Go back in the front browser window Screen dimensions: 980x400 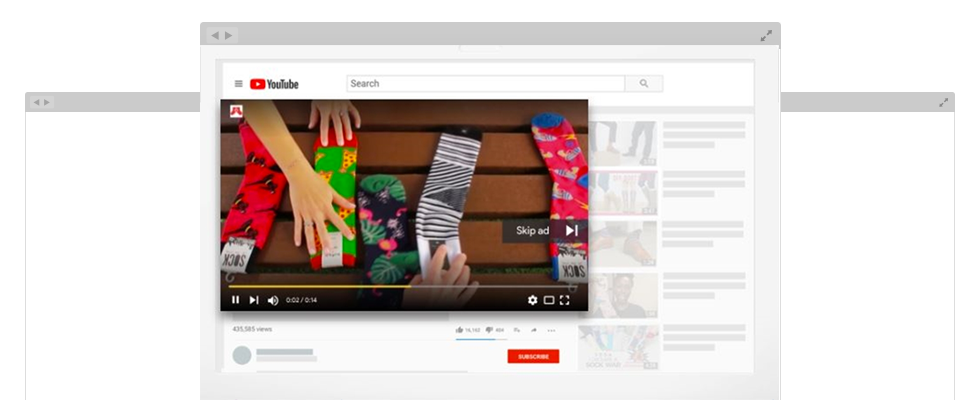[x=215, y=36]
